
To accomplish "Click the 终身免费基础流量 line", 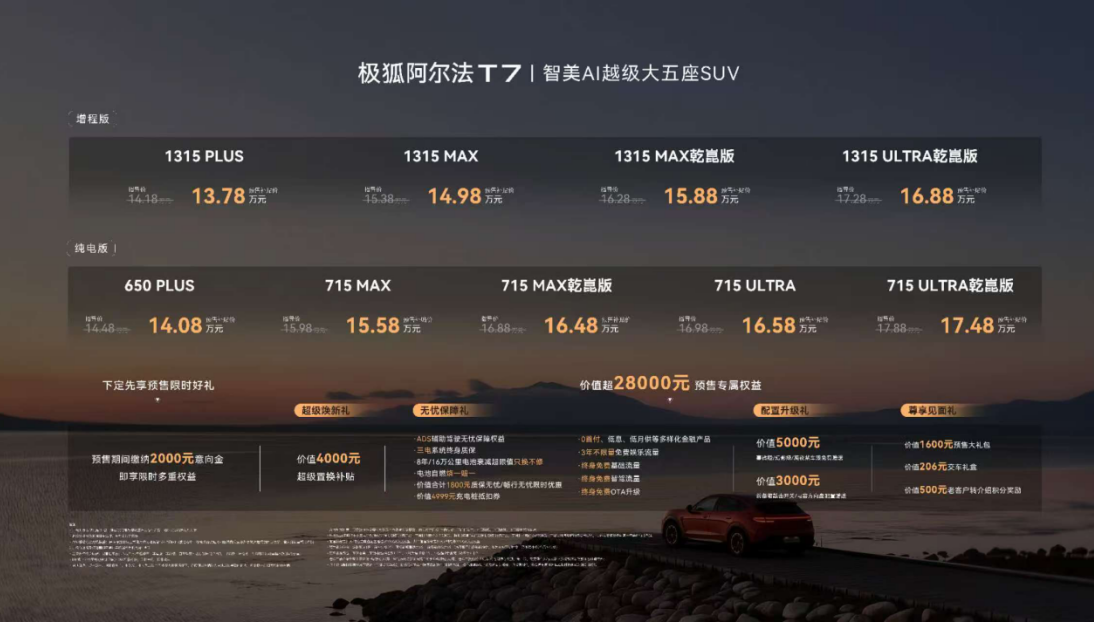I will 609,466.
